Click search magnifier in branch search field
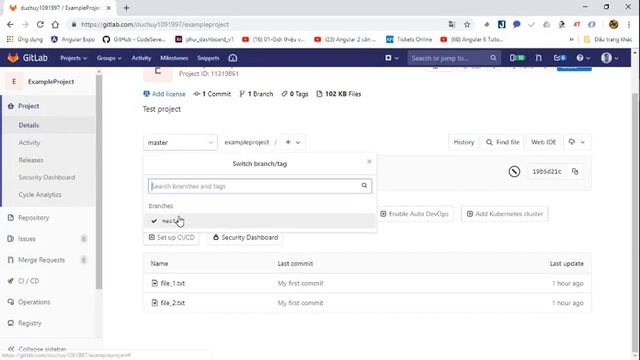The height and width of the screenshot is (360, 640). [364, 186]
